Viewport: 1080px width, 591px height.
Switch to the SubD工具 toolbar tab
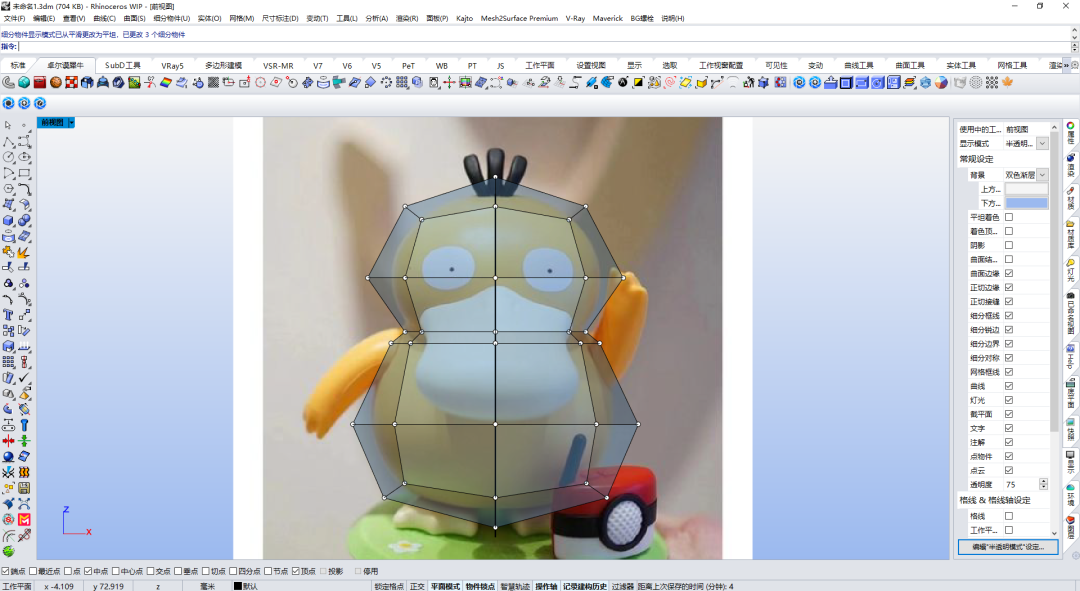pos(123,65)
